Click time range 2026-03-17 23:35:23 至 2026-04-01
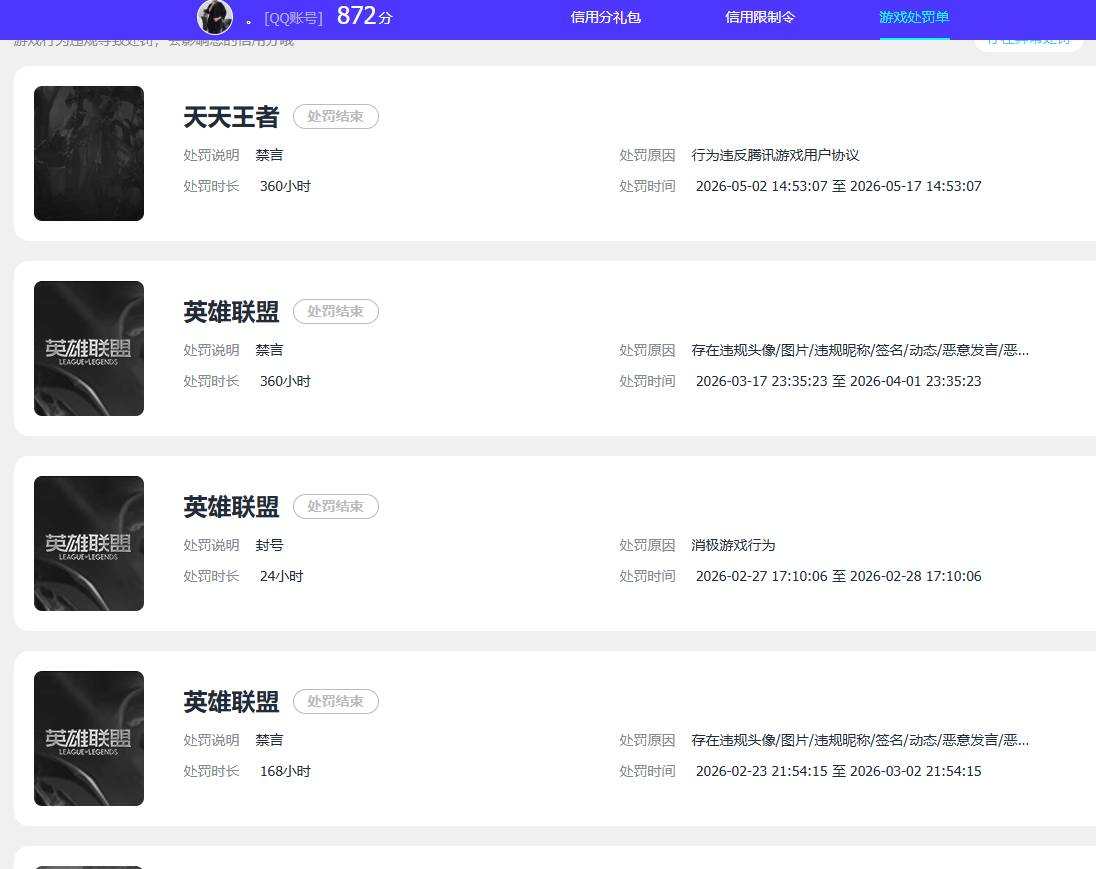 click(839, 382)
